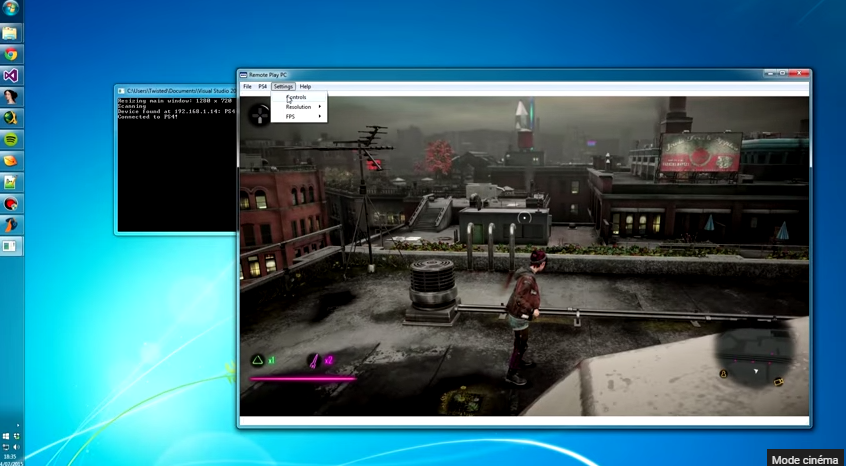
Task: Open the volume tray icon
Action: point(16,447)
